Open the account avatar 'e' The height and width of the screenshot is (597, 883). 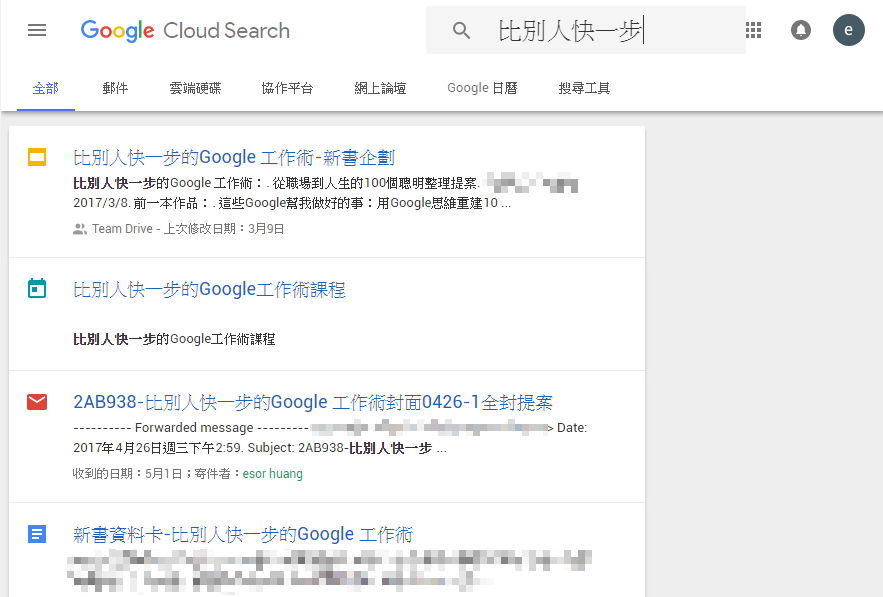(x=849, y=30)
